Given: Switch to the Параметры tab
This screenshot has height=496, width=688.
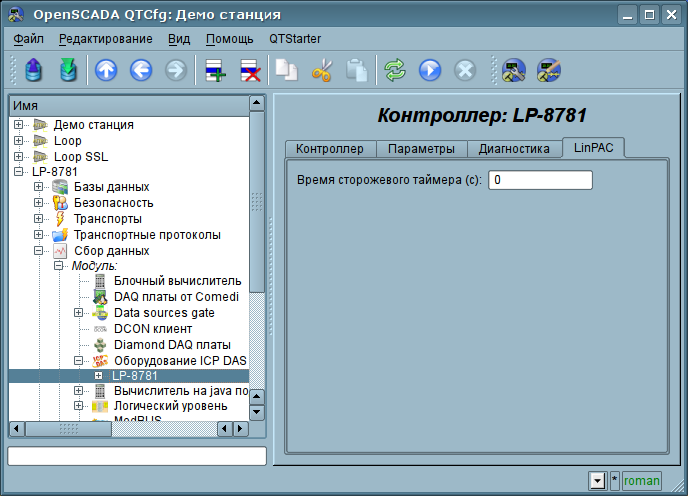Looking at the screenshot, I should [x=421, y=149].
